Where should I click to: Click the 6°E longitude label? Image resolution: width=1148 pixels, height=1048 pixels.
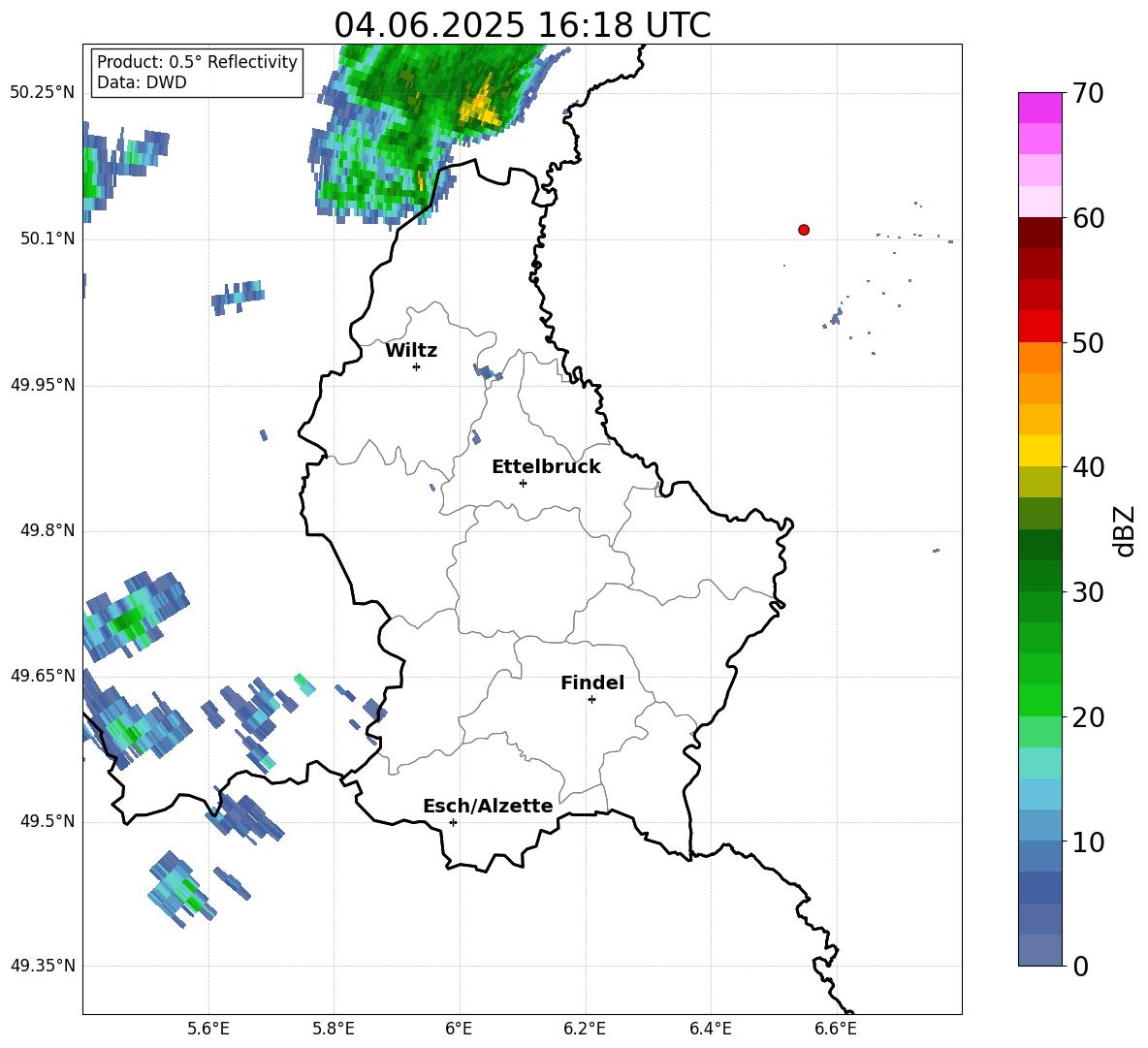click(x=459, y=1029)
